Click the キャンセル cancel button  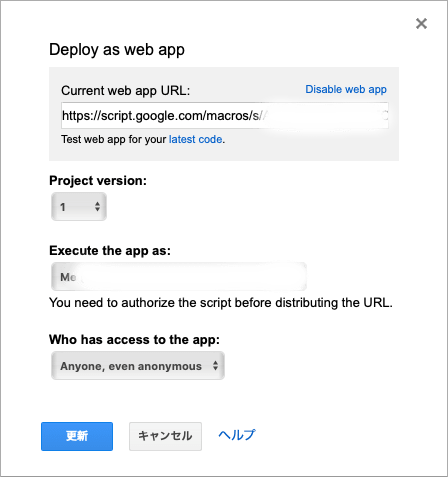[165, 436]
